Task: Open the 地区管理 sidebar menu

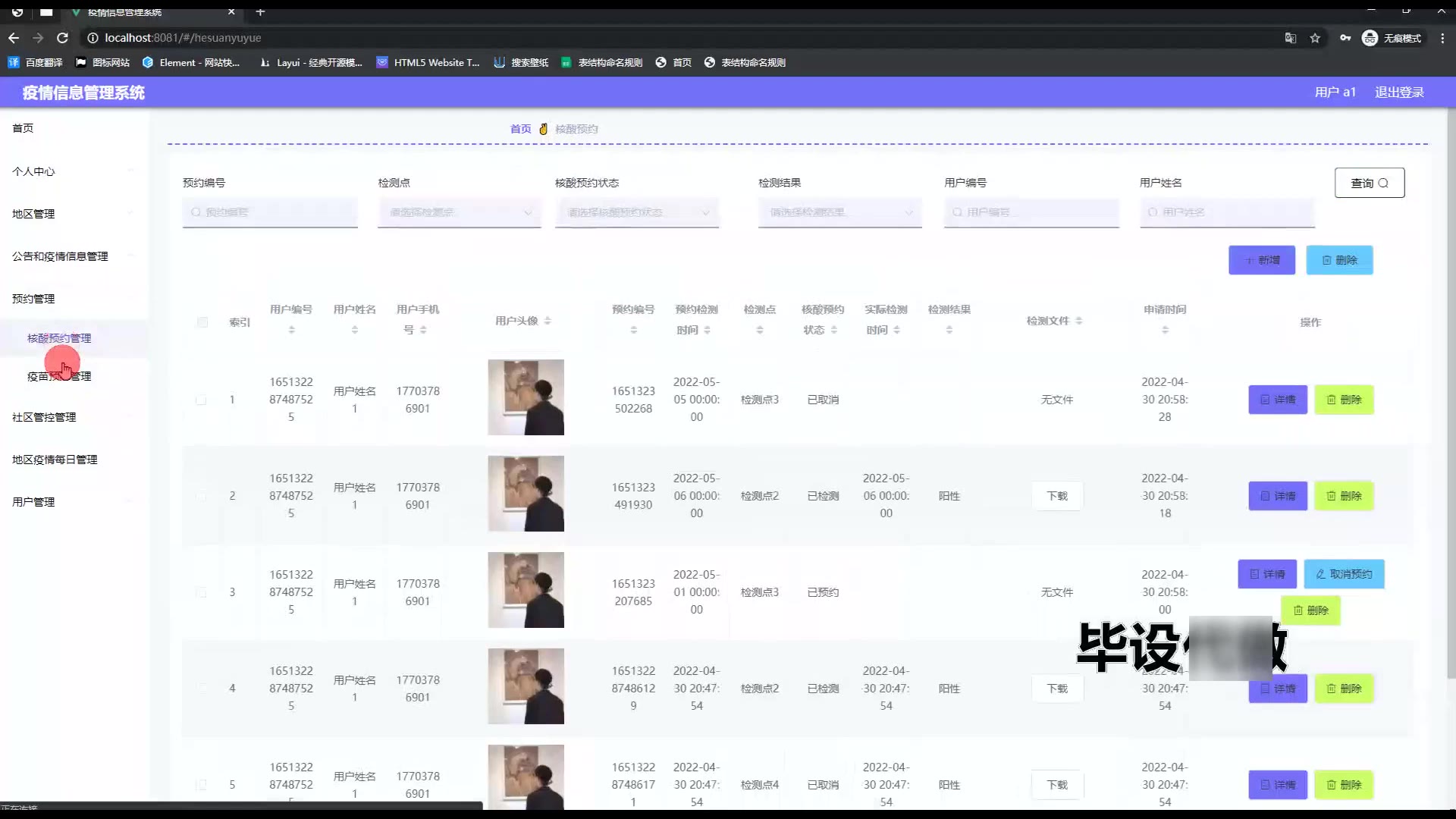Action: pyautogui.click(x=33, y=214)
